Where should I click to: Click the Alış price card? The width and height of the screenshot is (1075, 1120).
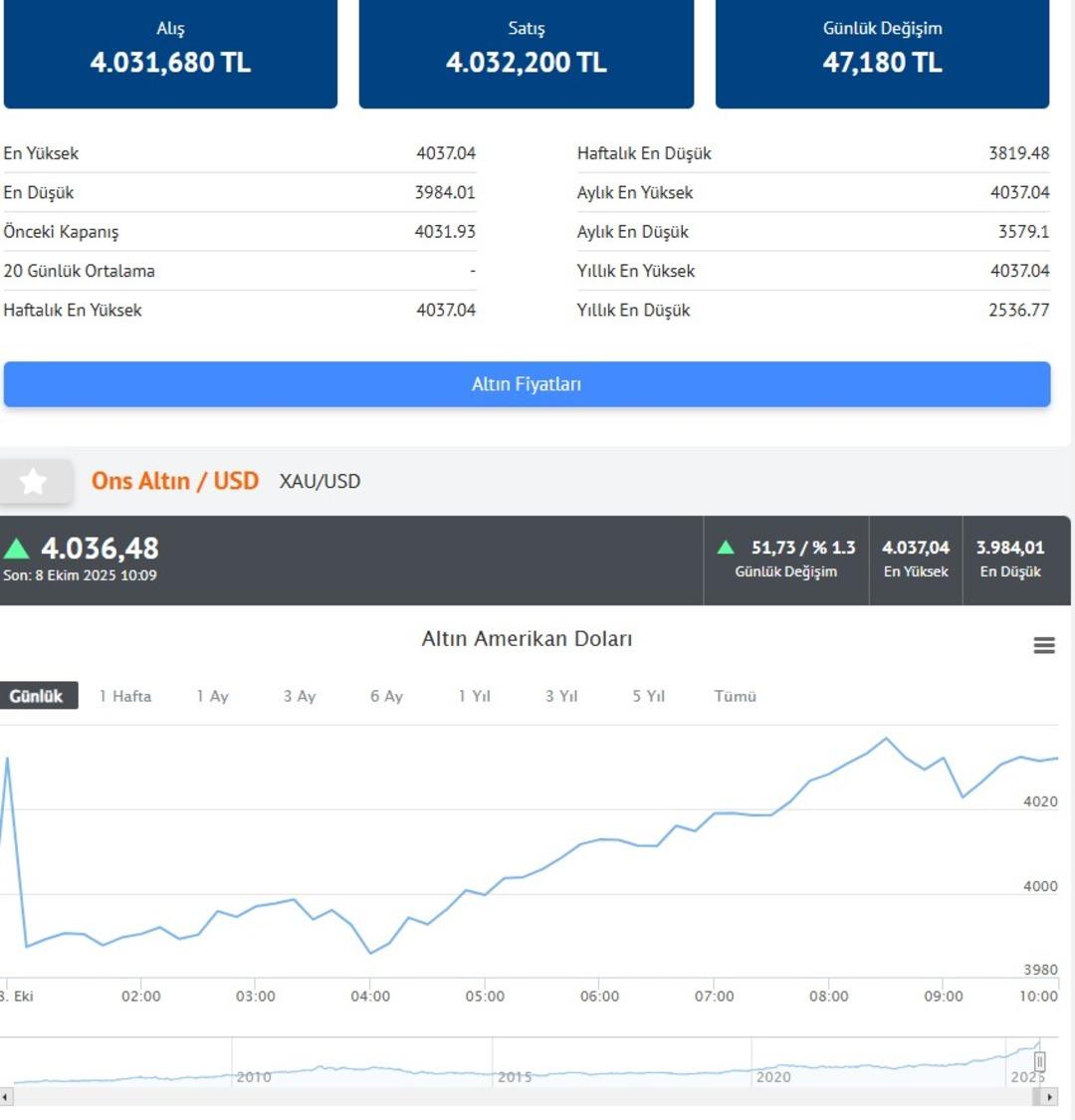click(x=170, y=52)
